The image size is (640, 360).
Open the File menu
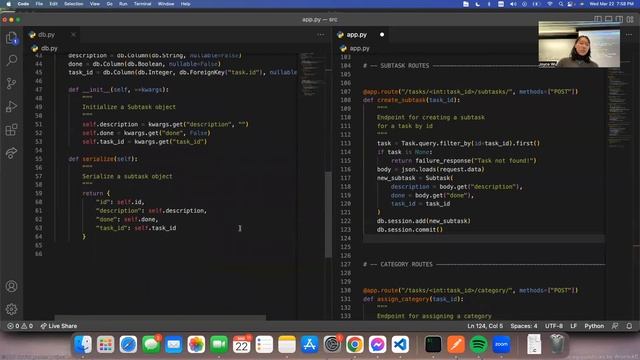[x=39, y=4]
